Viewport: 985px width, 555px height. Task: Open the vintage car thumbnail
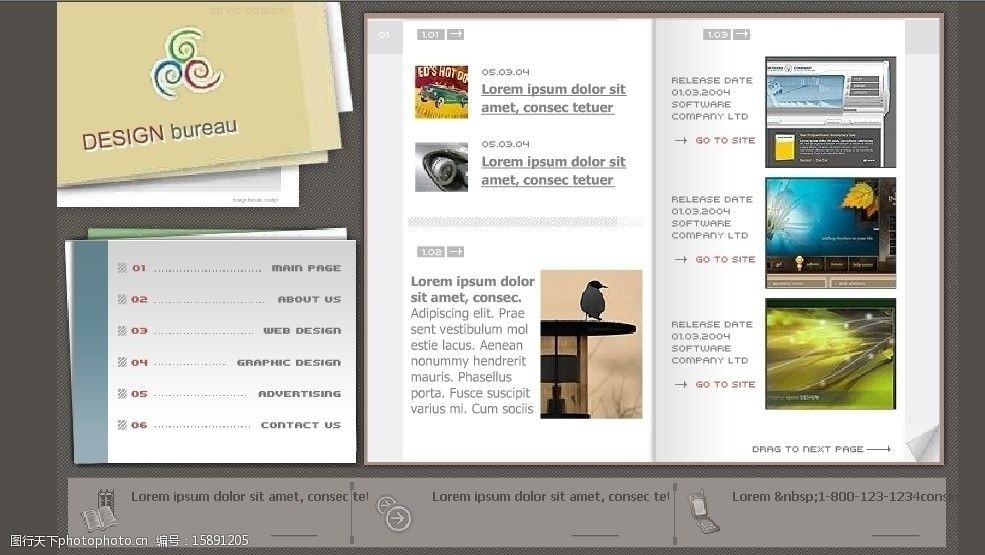click(x=441, y=92)
